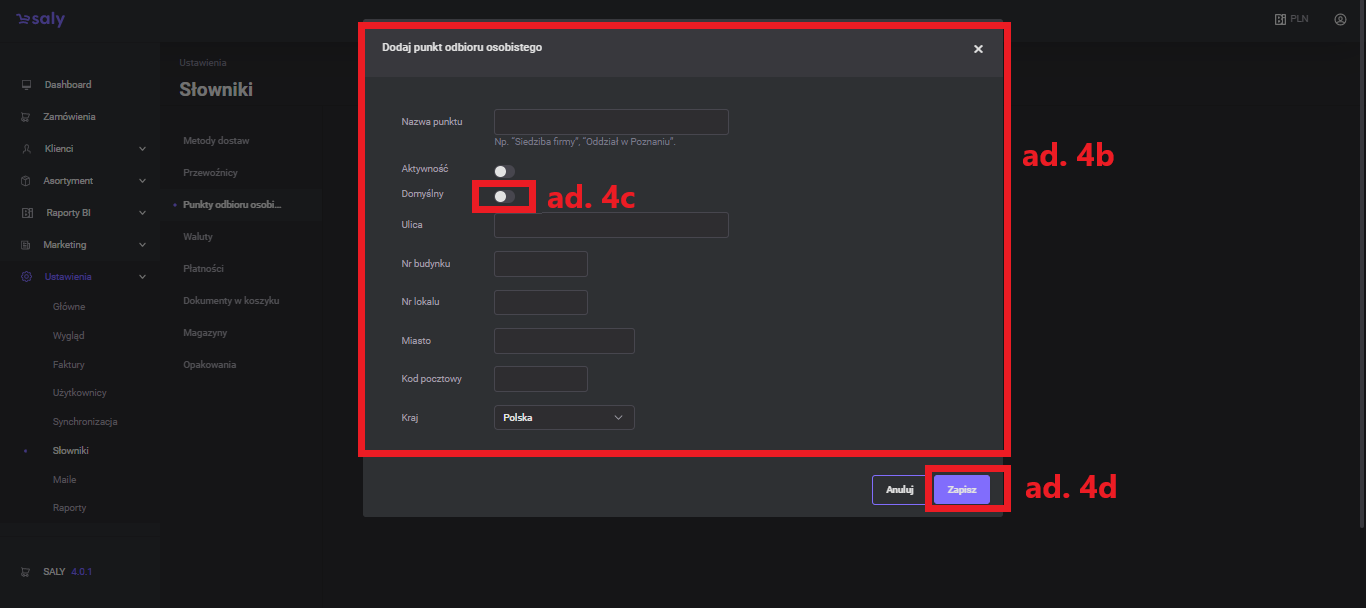Open the Metody dostaw dictionary tab
The image size is (1366, 608).
coord(216,141)
